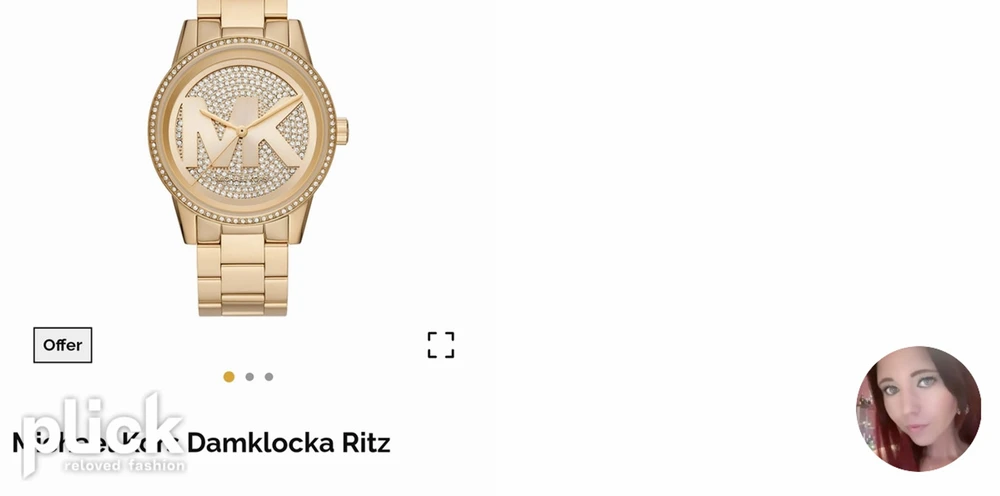This screenshot has height=496, width=1000.
Task: Click the MK logo on watch dial
Action: pos(242,132)
